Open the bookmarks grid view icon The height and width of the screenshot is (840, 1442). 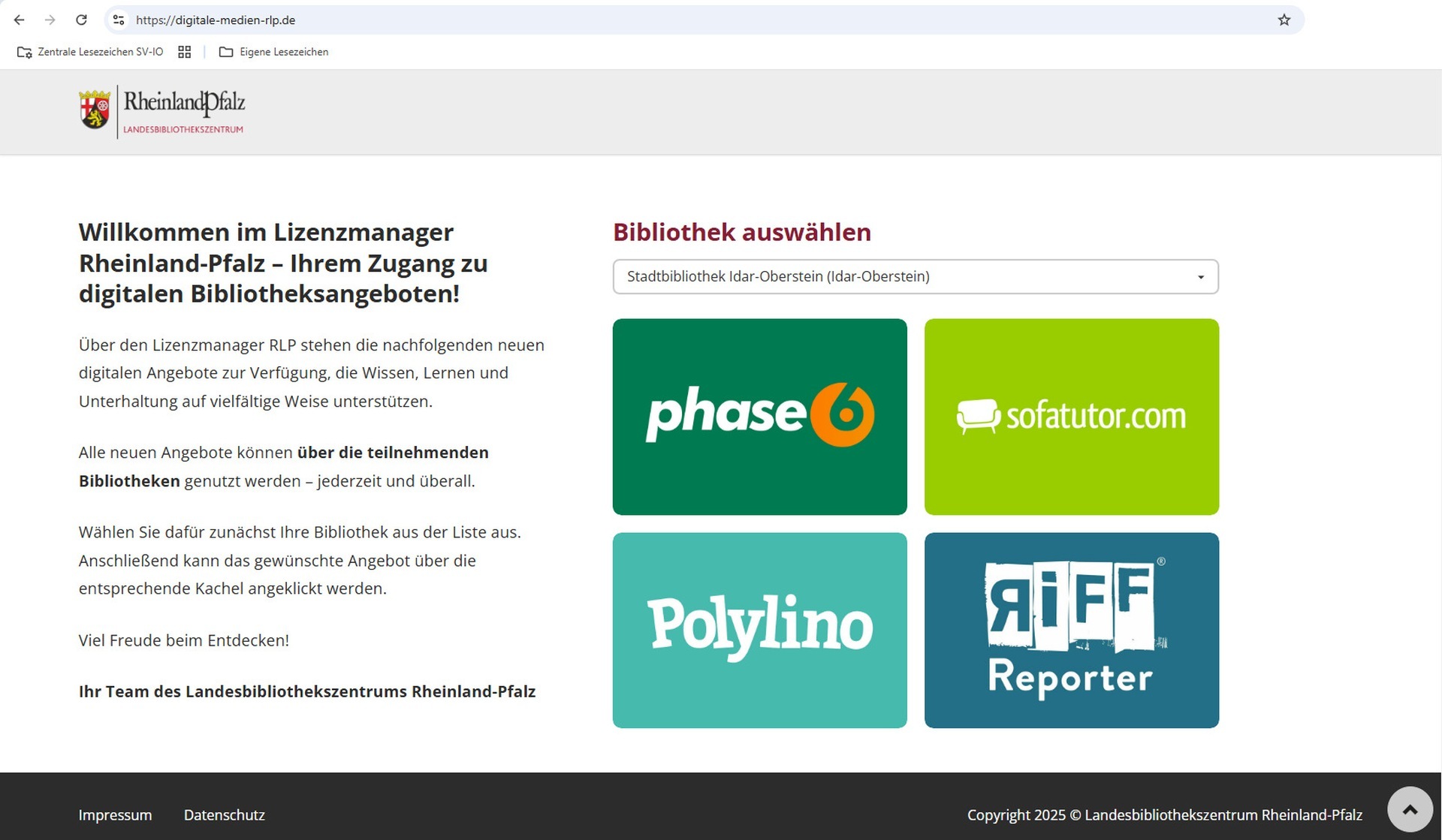click(x=184, y=52)
